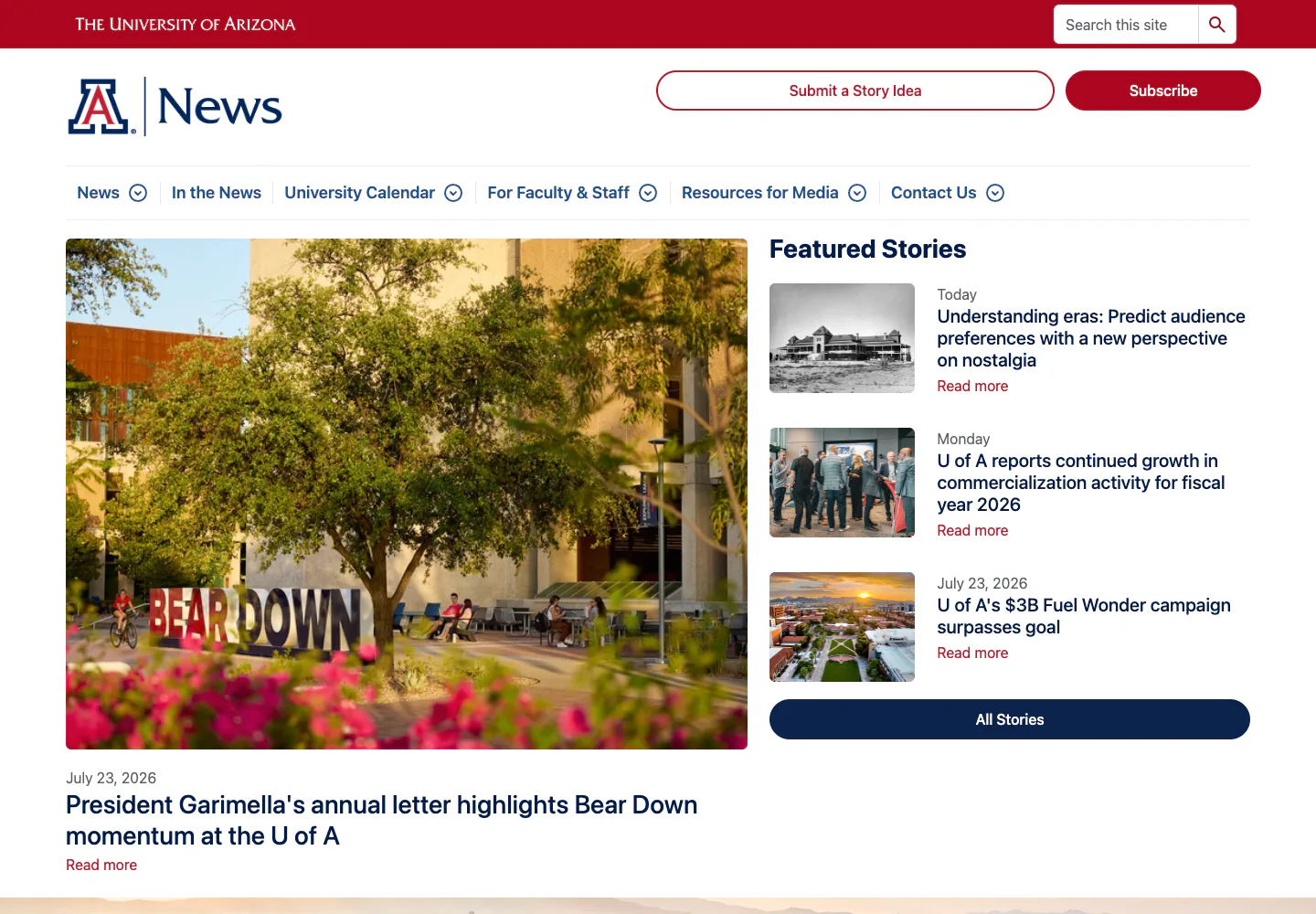Open the News navigation item
Viewport: 1316px width, 914px height.
98,193
